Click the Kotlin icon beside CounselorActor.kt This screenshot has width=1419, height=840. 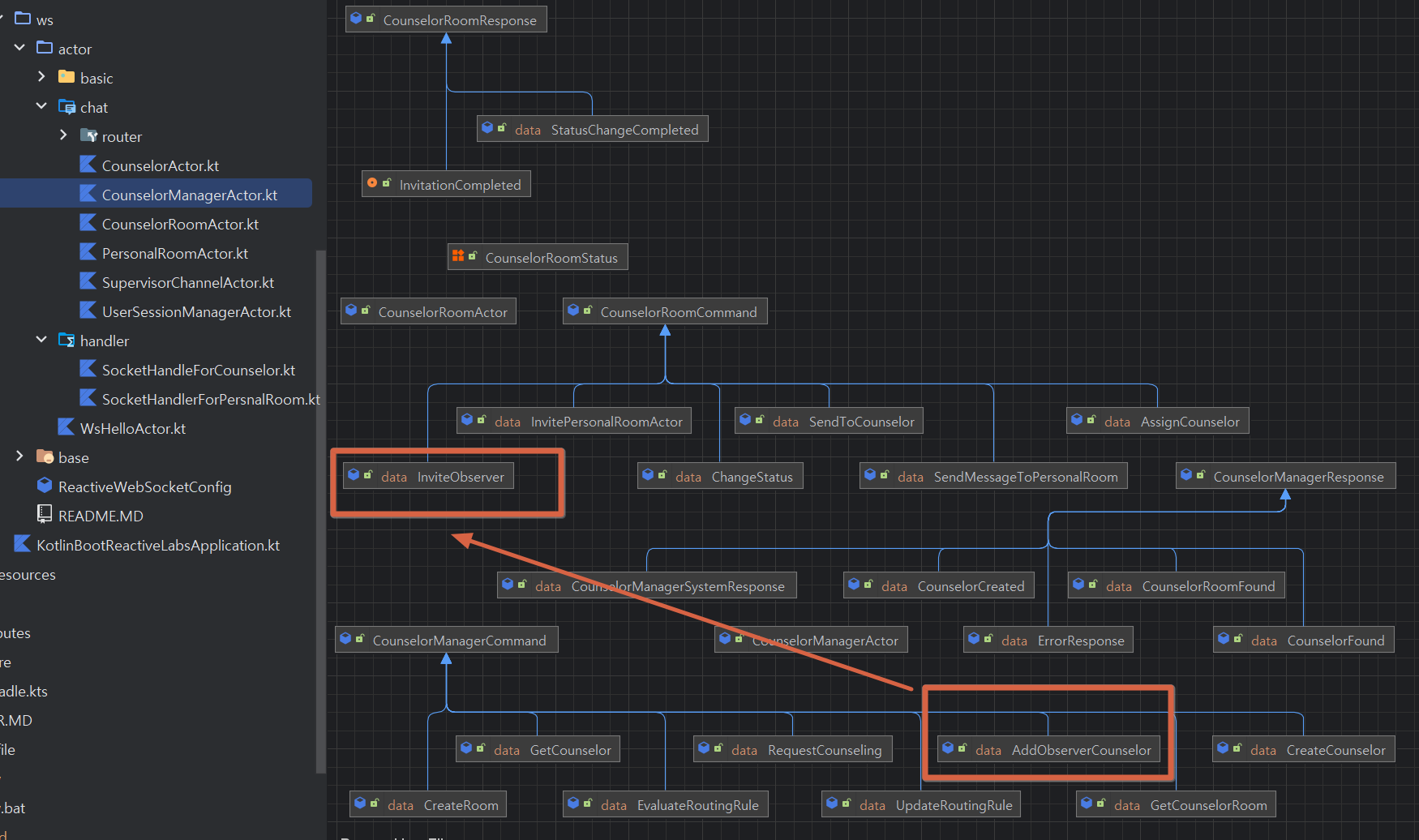(88, 165)
